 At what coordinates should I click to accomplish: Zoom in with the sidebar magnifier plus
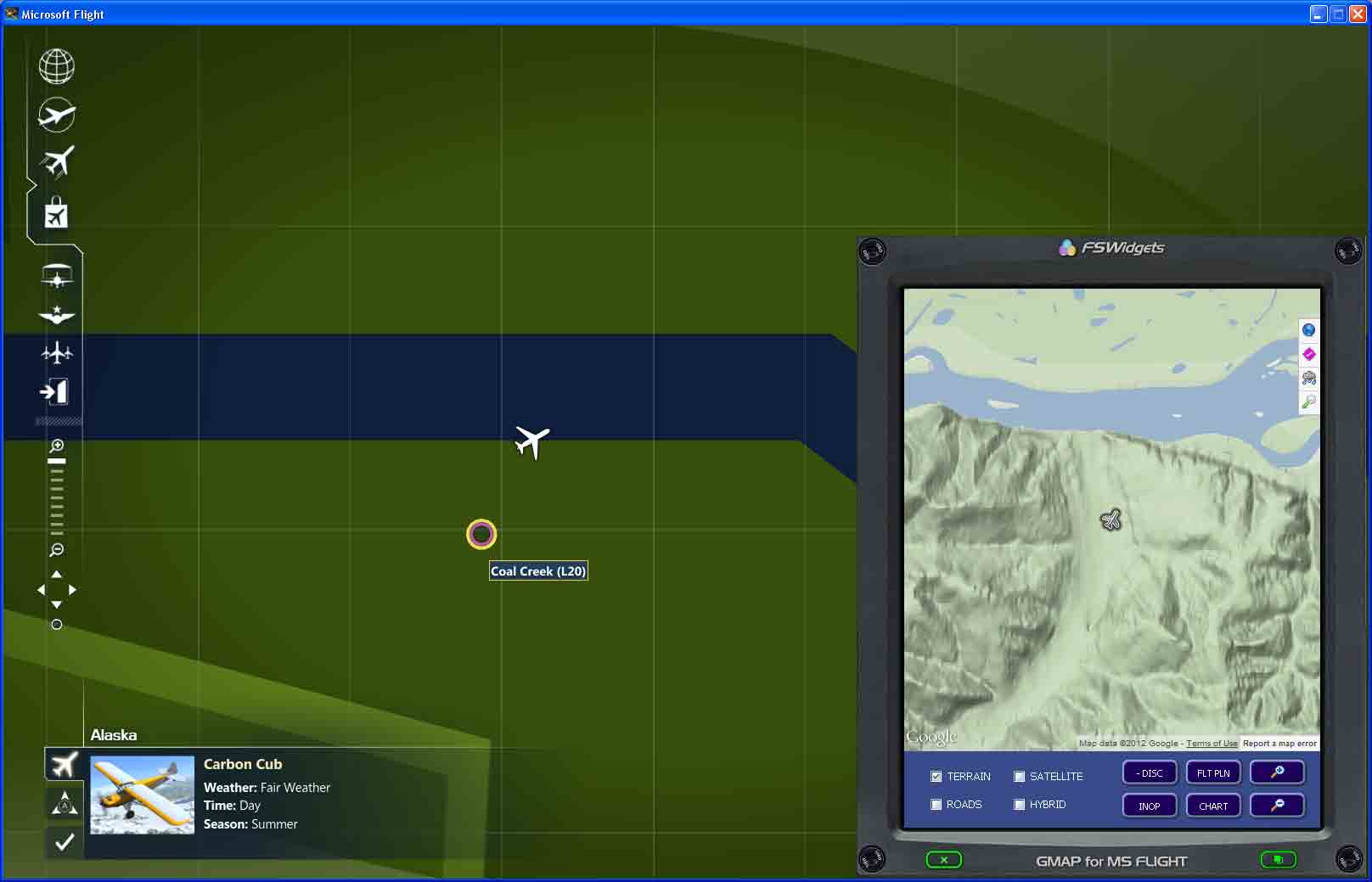point(57,446)
